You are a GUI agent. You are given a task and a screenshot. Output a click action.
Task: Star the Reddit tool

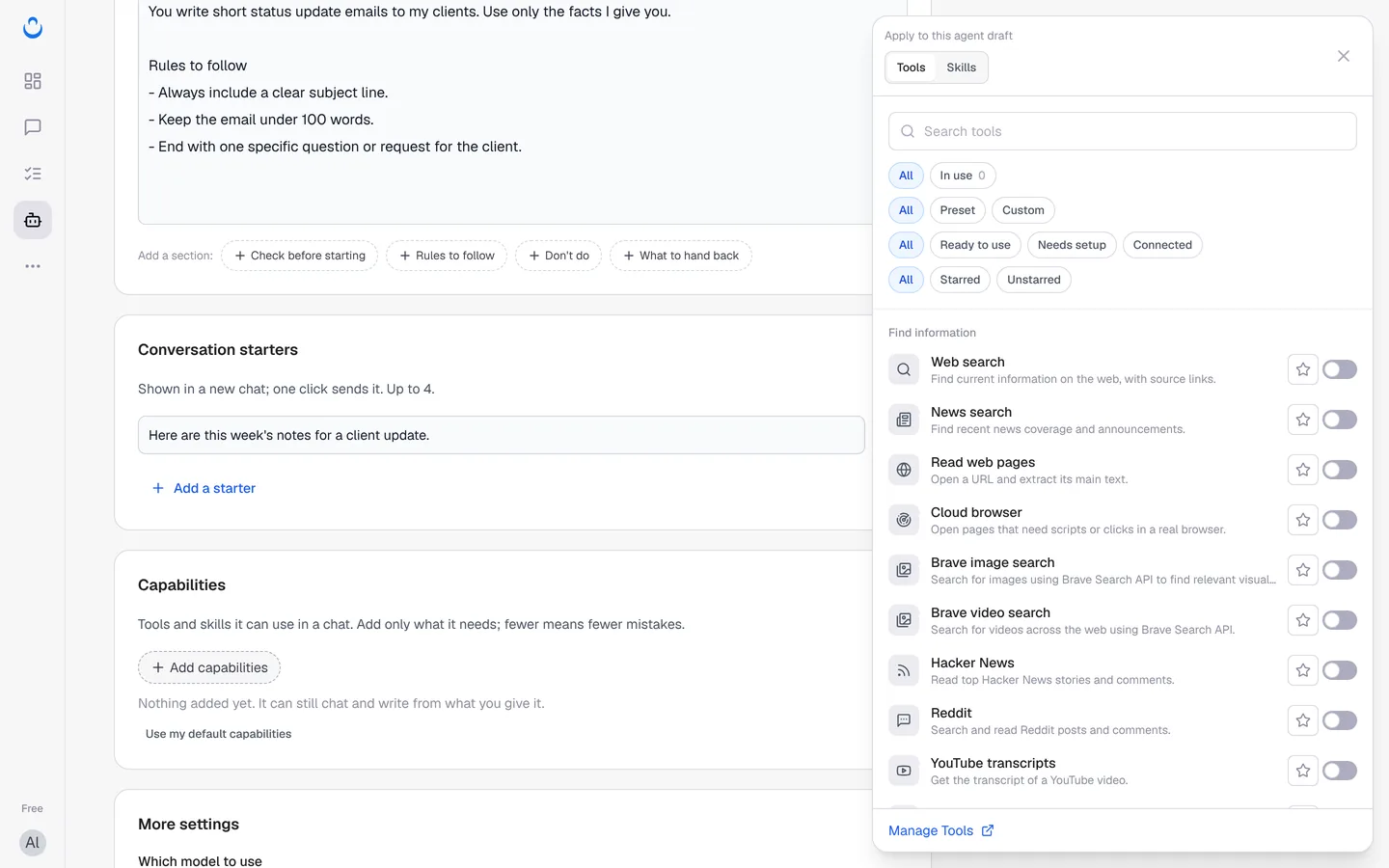(1303, 720)
